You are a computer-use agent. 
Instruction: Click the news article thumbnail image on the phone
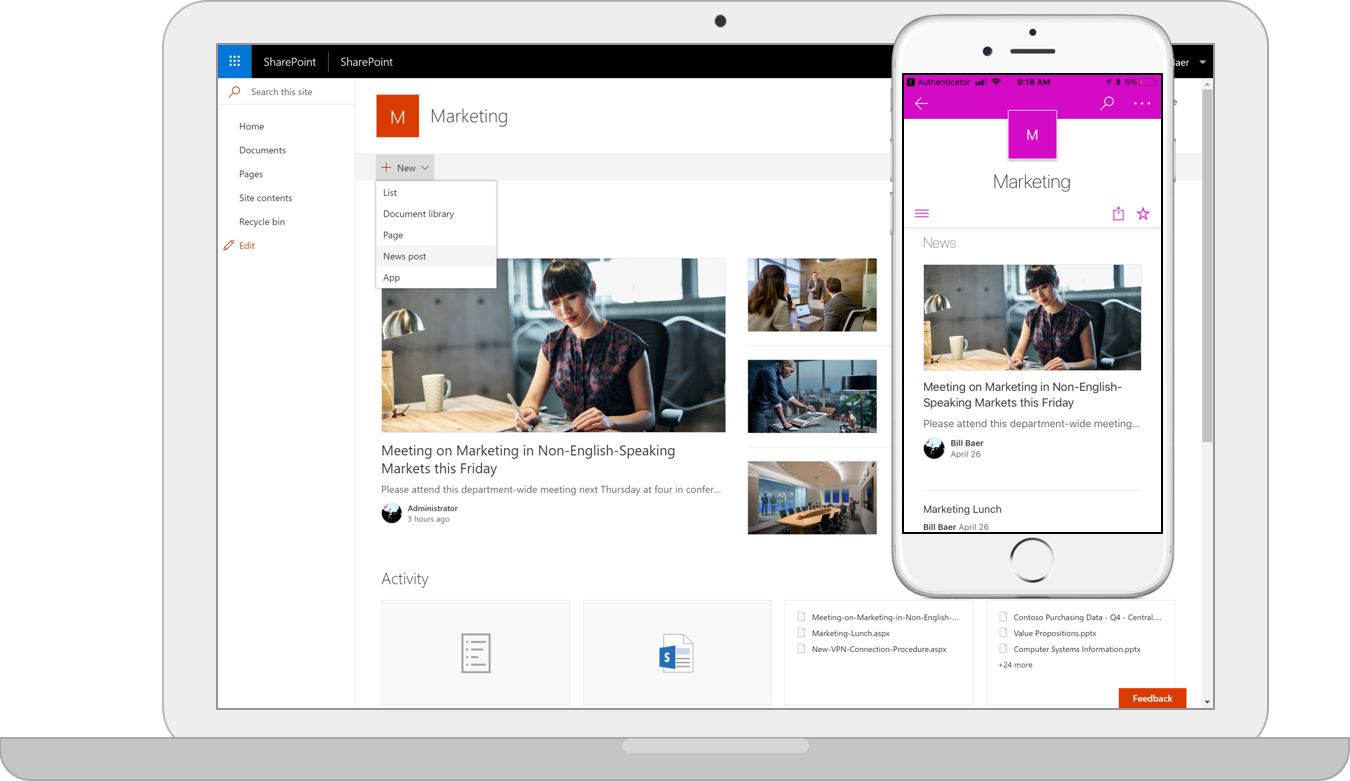click(1032, 317)
